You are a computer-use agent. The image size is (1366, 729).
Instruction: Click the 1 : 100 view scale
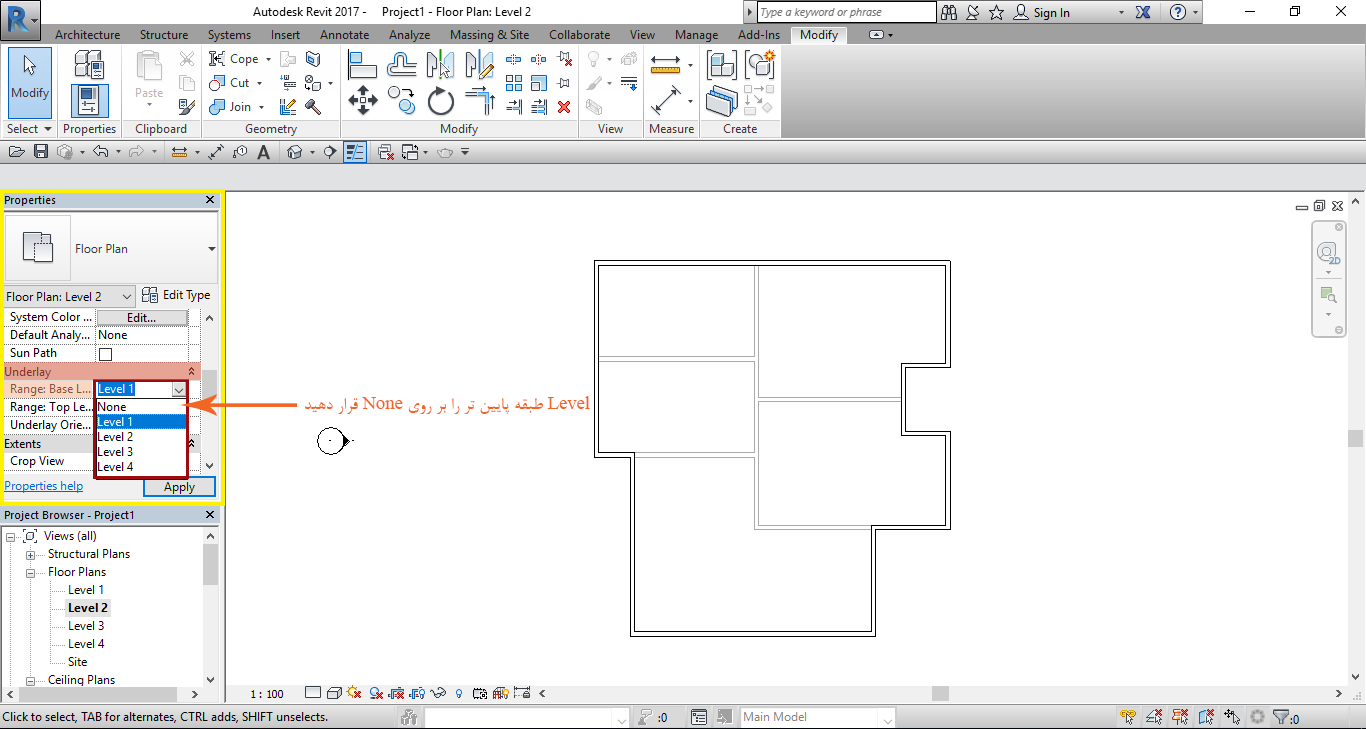point(266,693)
